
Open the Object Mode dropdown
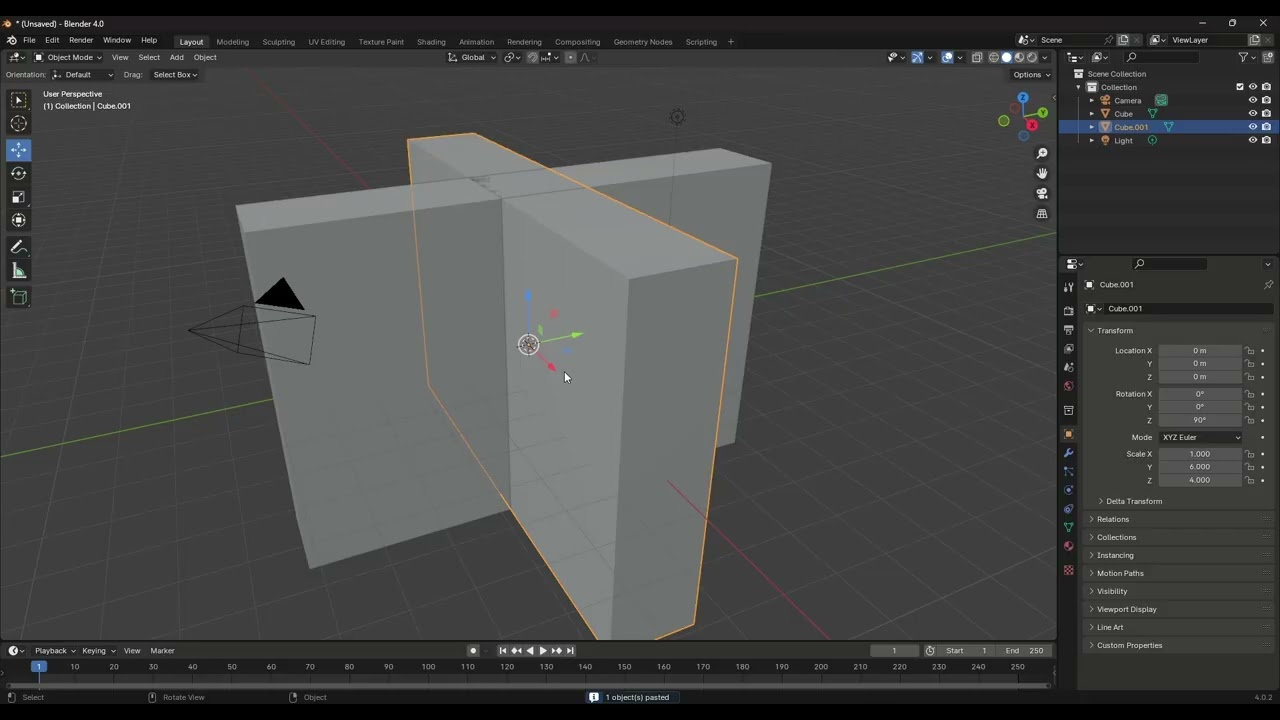click(68, 57)
